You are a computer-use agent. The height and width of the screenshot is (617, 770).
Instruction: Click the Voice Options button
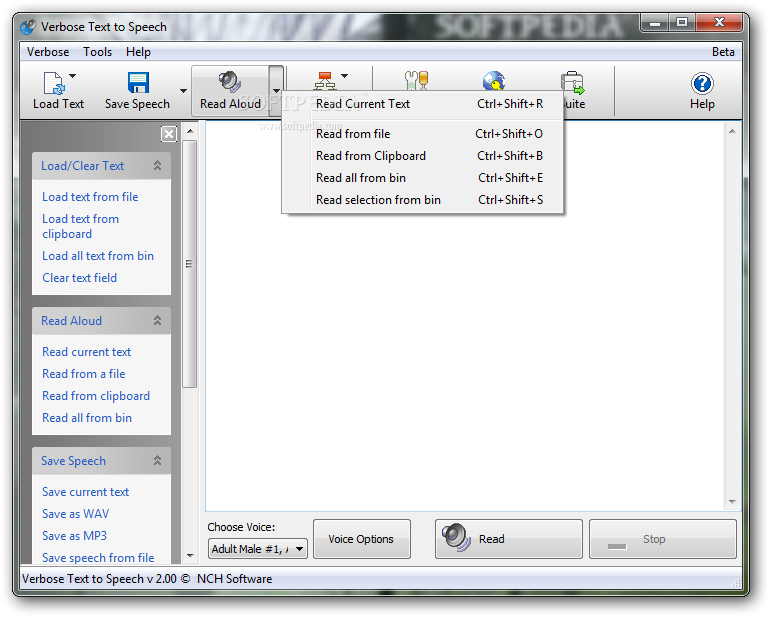[361, 539]
